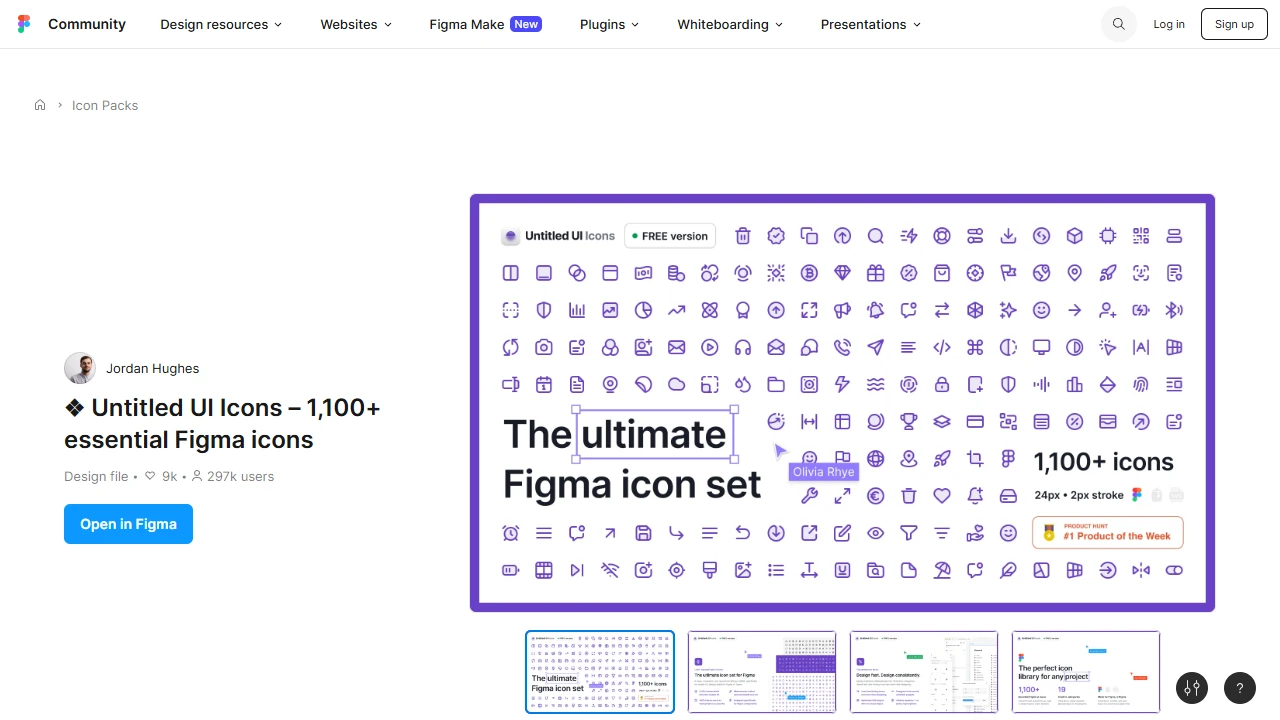1280x720 pixels.
Task: Open the Figma Make menu item
Action: point(466,24)
